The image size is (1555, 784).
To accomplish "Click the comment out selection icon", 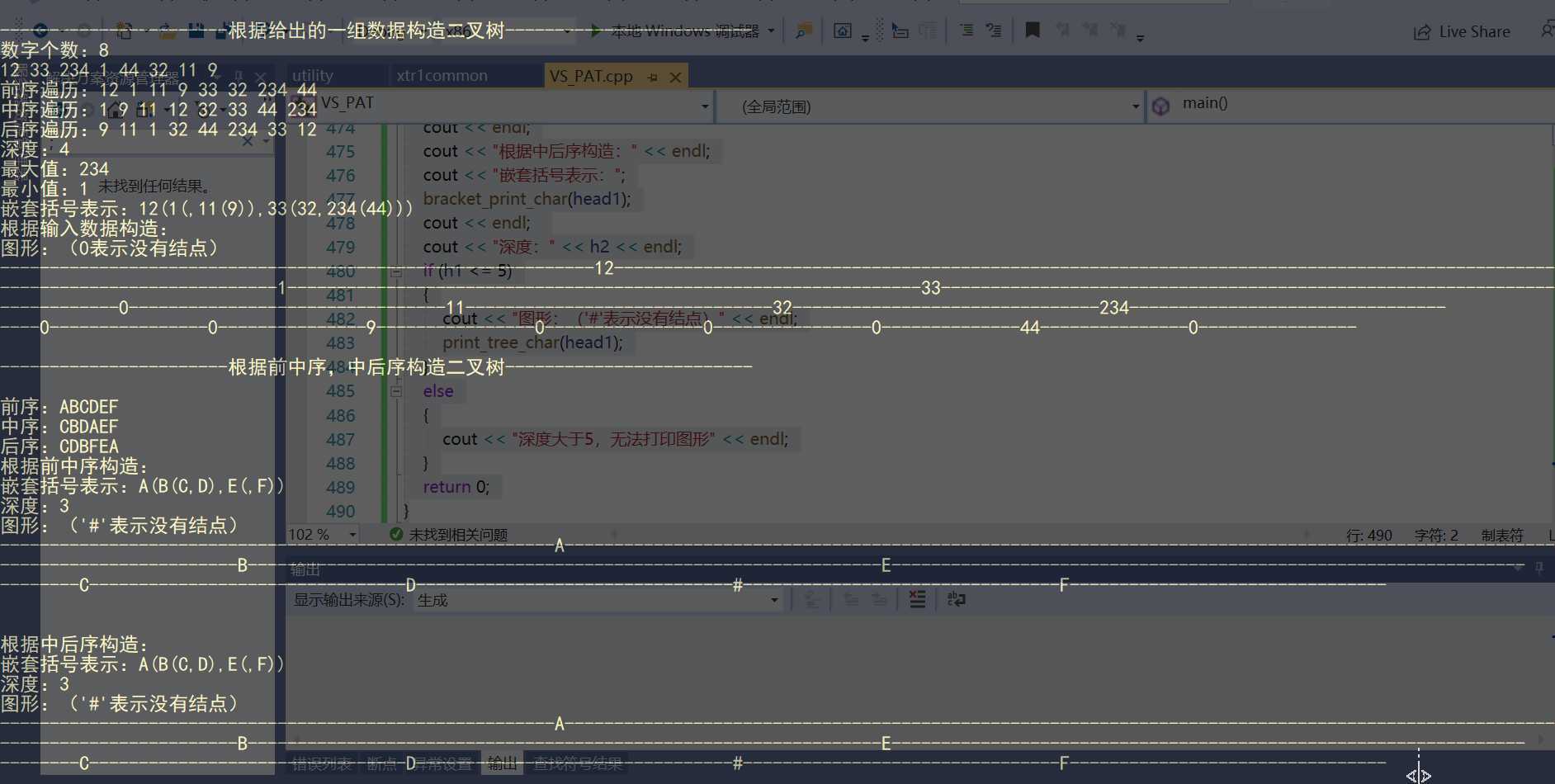I will pyautogui.click(x=966, y=31).
